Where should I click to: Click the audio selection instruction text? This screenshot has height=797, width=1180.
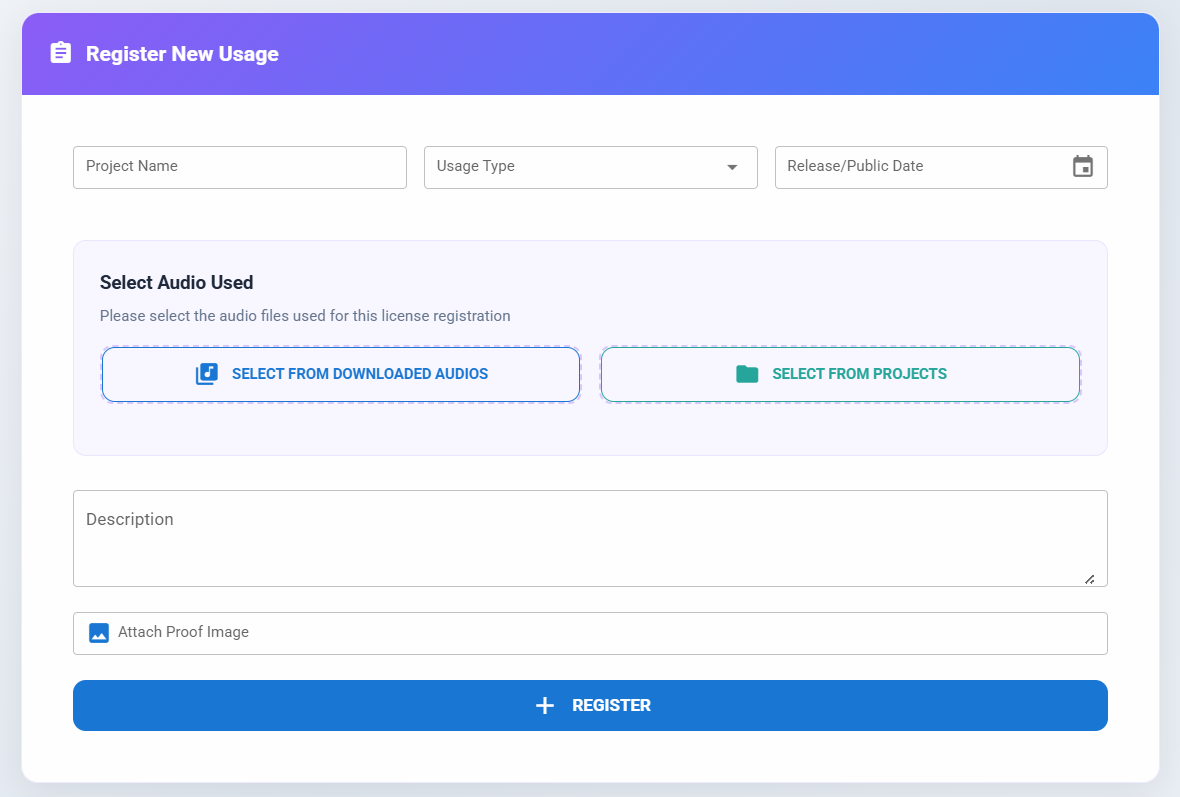point(305,316)
